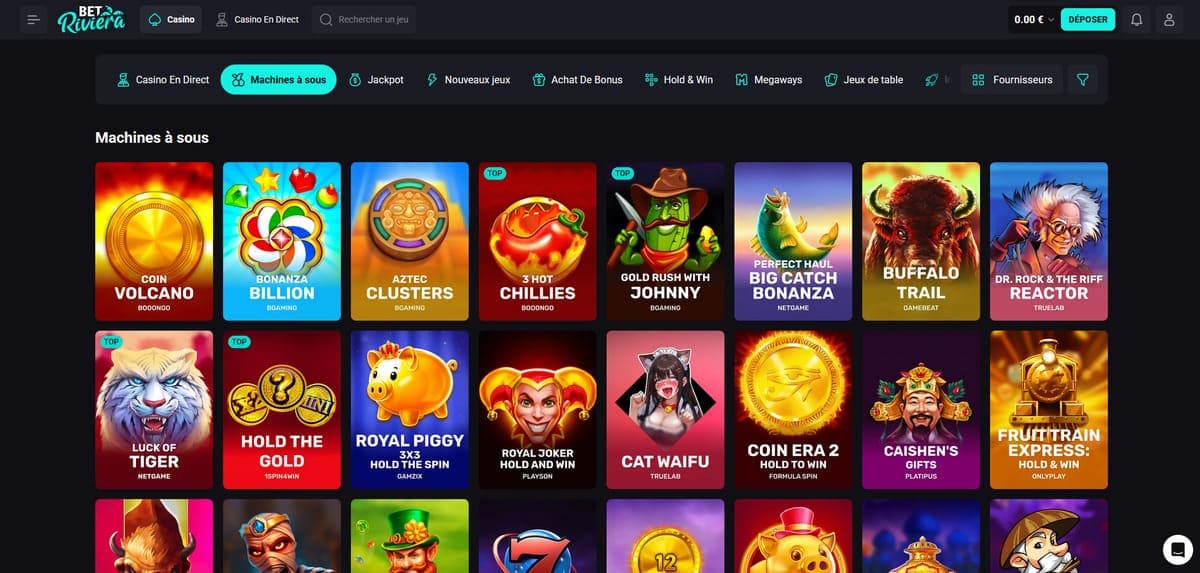Open Fournisseurs providers grid button
Viewport: 1200px width, 573px height.
[1012, 79]
